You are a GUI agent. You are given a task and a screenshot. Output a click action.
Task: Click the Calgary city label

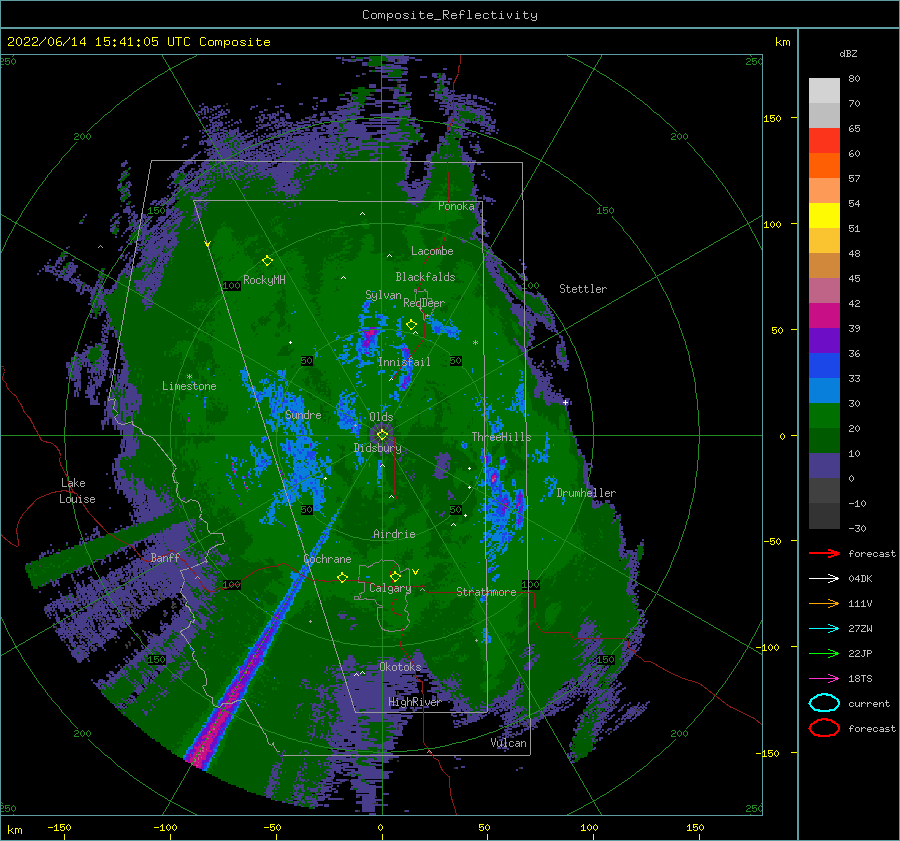(x=390, y=588)
